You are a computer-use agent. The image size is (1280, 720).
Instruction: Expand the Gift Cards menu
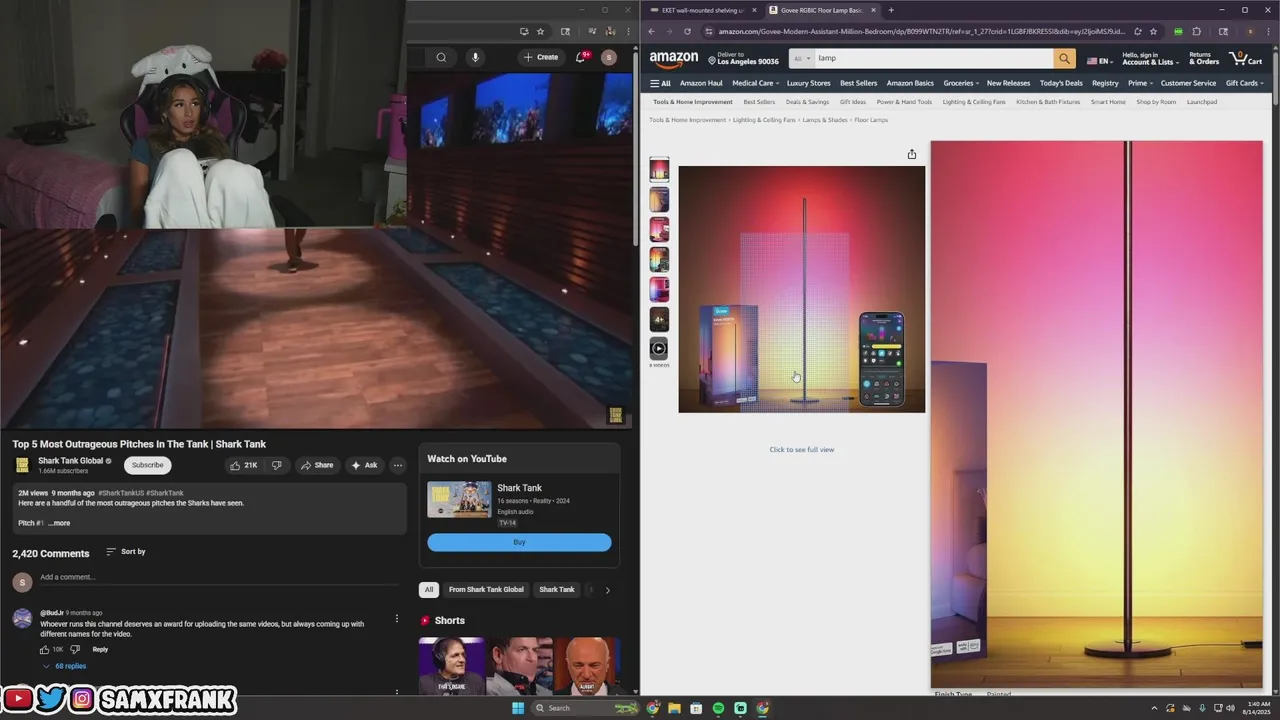tap(1245, 83)
